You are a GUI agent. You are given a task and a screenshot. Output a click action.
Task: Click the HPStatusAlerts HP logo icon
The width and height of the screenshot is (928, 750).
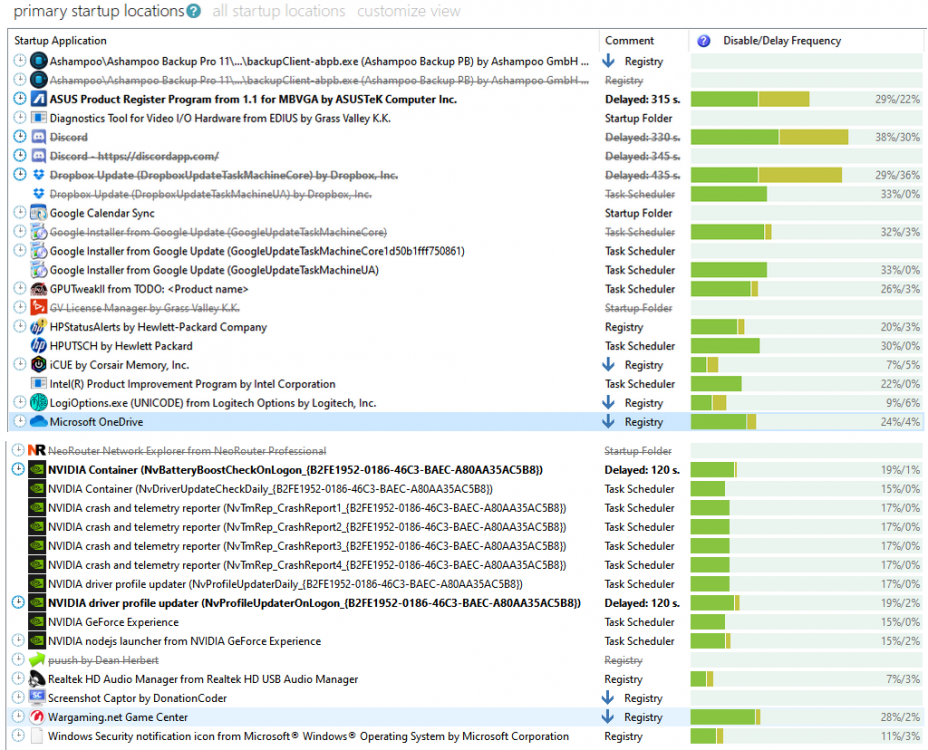coord(39,327)
